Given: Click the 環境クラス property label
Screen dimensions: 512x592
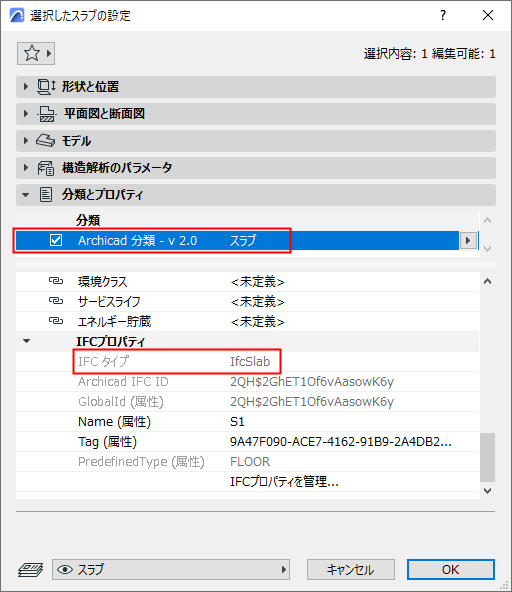Looking at the screenshot, I should pos(103,282).
